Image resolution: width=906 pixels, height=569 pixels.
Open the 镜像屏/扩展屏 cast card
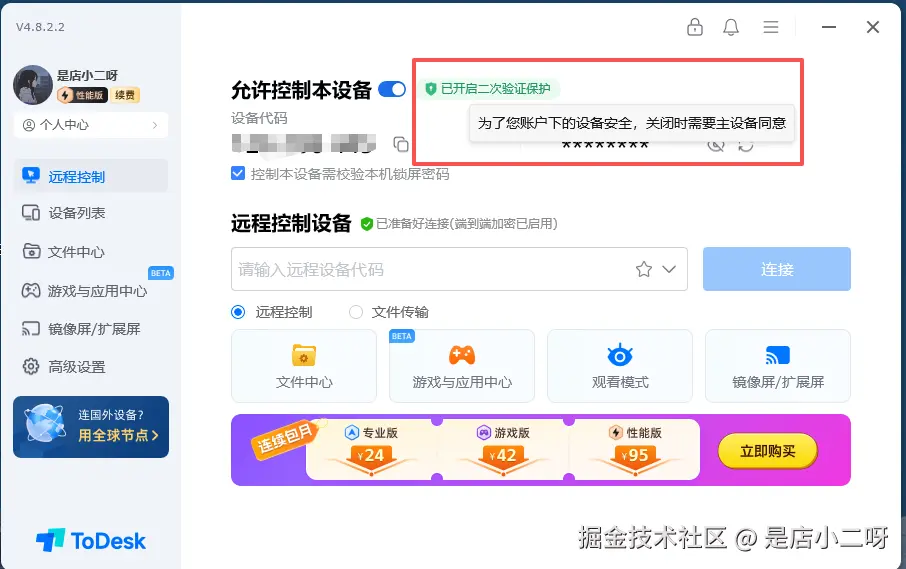click(x=778, y=366)
